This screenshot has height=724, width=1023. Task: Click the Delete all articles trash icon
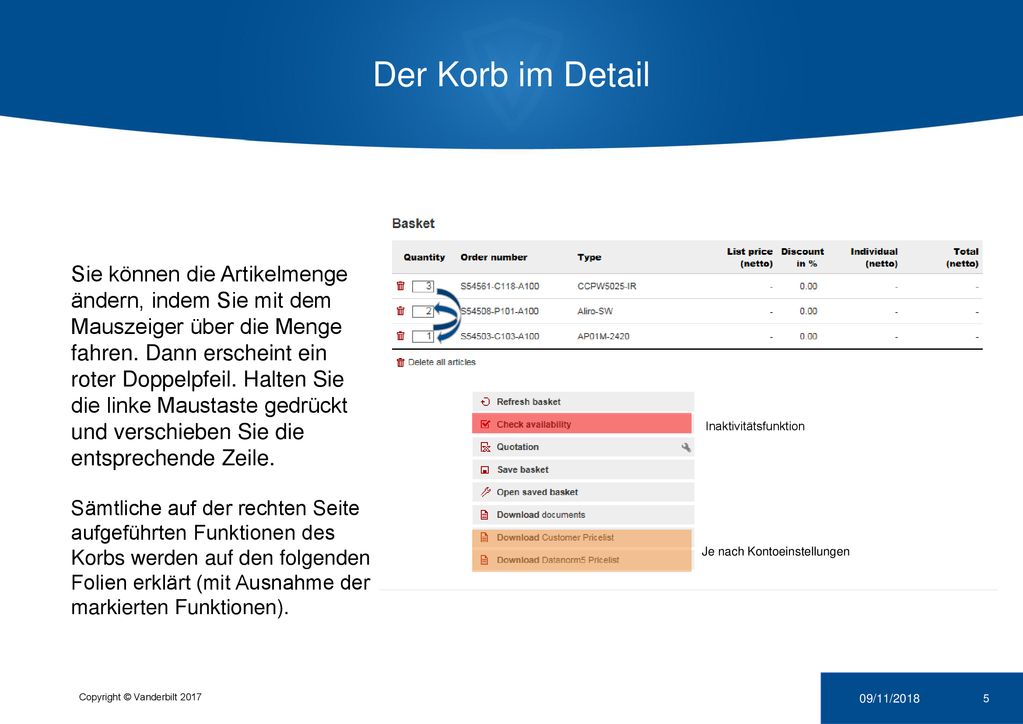point(401,362)
